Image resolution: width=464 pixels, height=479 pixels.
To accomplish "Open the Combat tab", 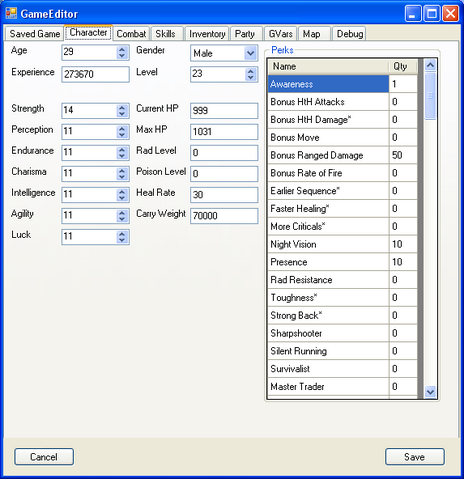I will coord(131,34).
